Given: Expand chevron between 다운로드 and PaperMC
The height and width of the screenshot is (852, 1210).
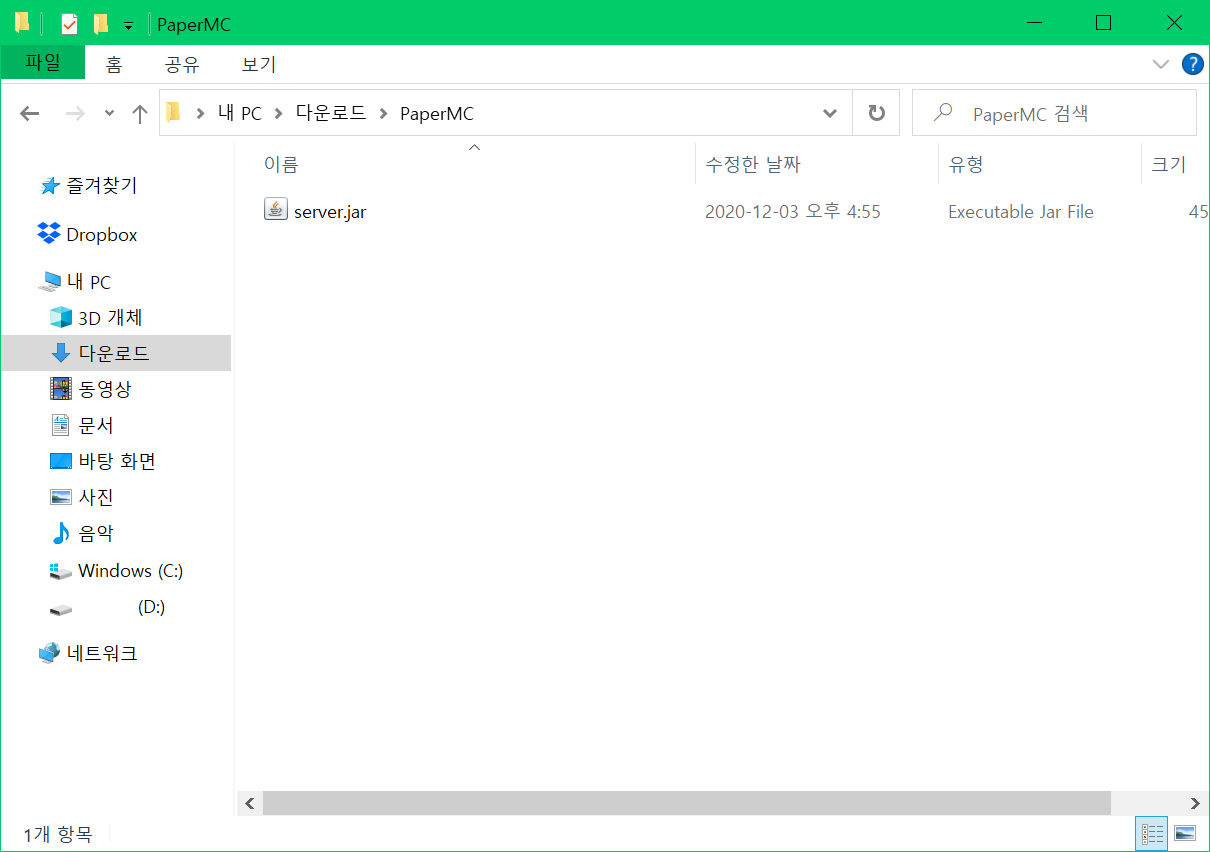Looking at the screenshot, I should (383, 113).
